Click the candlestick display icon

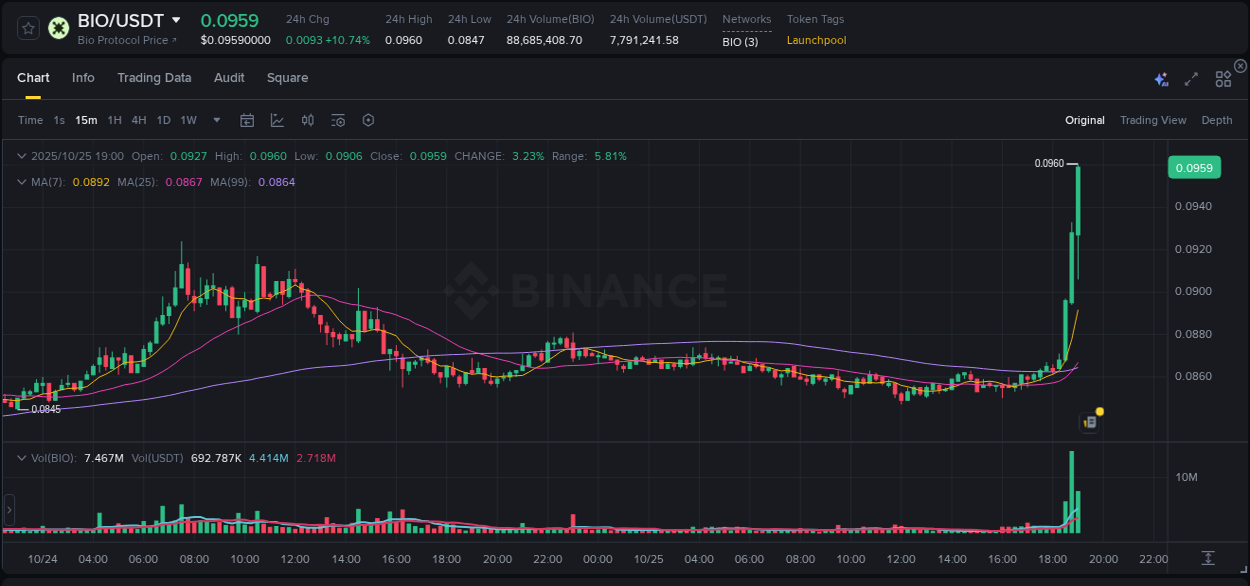[x=308, y=120]
